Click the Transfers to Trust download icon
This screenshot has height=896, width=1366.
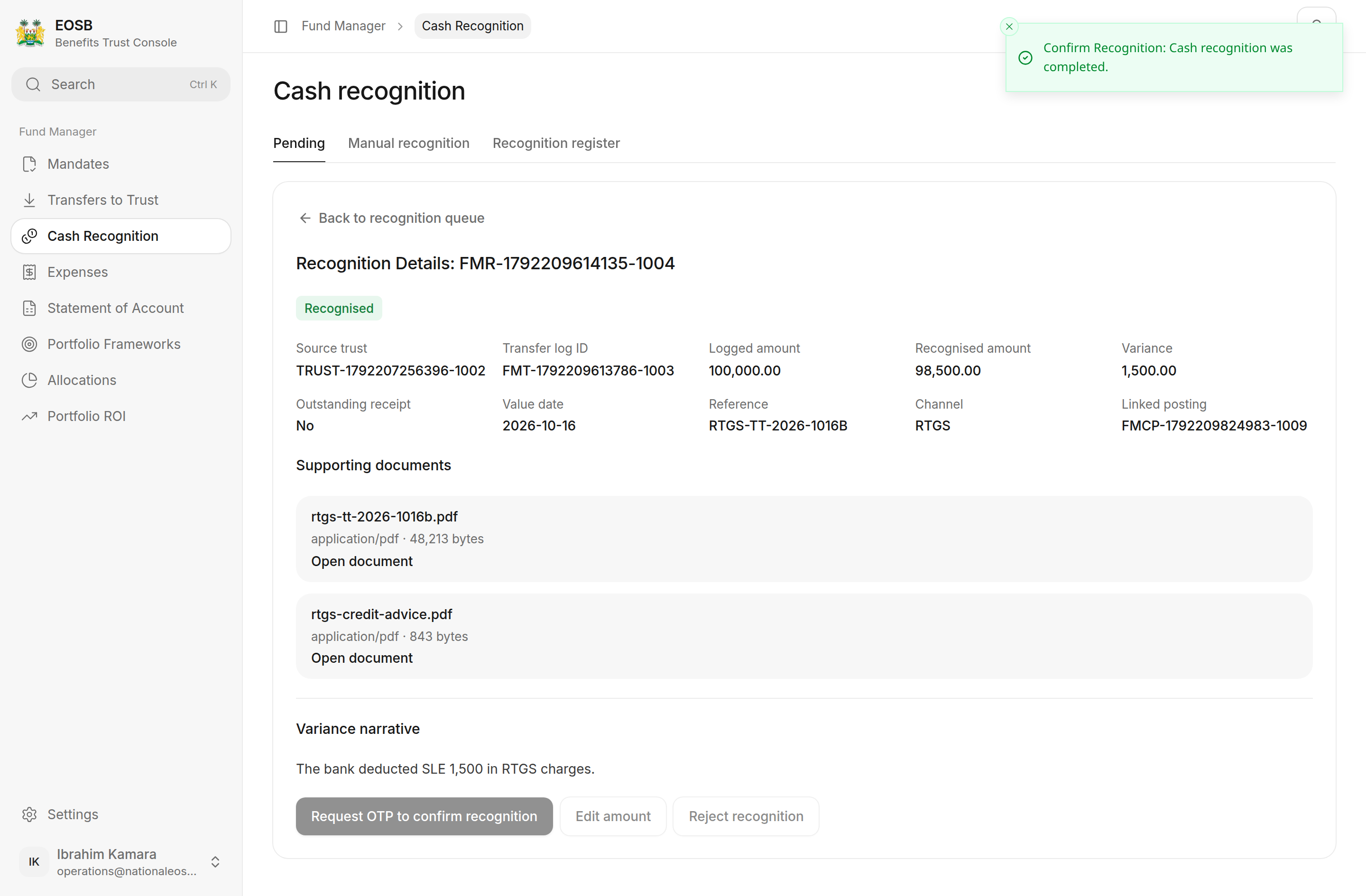point(29,200)
